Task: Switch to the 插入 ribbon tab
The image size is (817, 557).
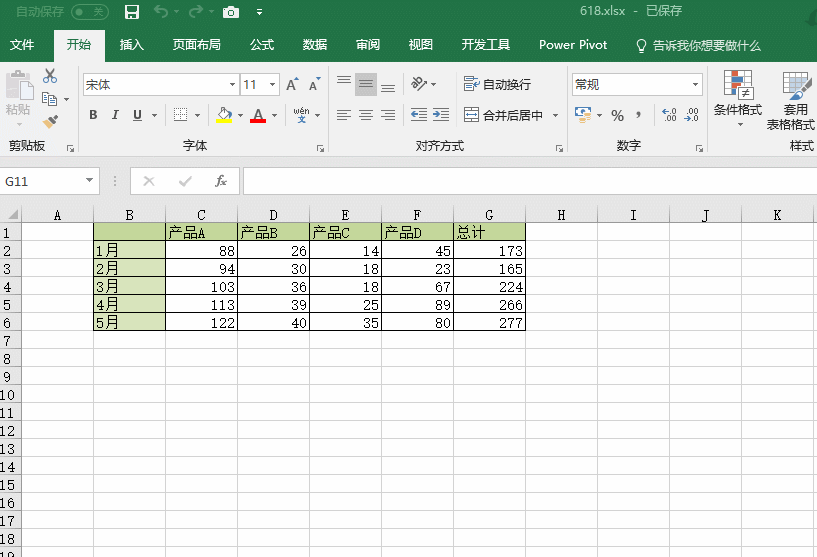Action: 132,45
